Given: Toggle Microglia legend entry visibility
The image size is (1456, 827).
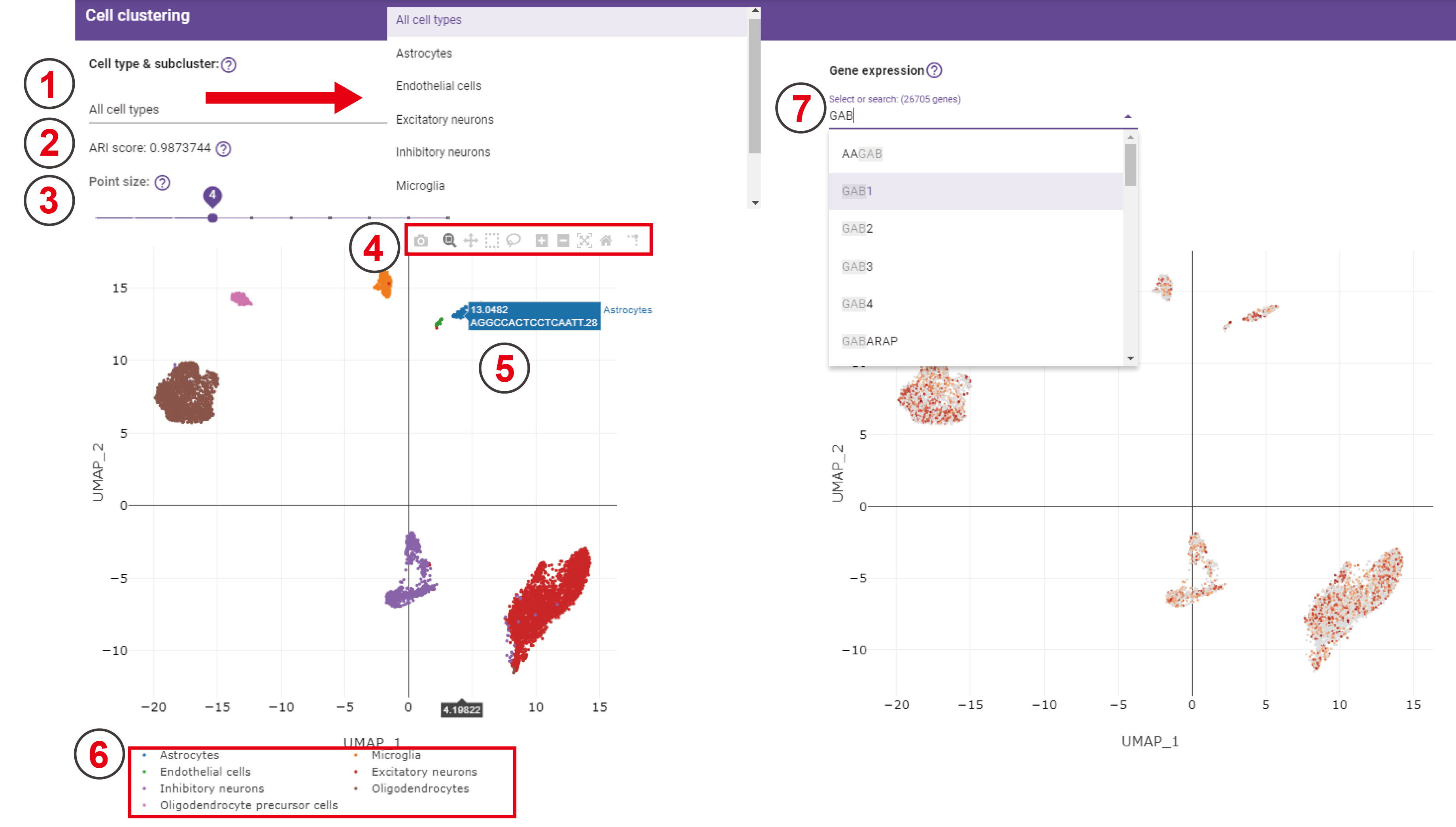Looking at the screenshot, I should [396, 755].
